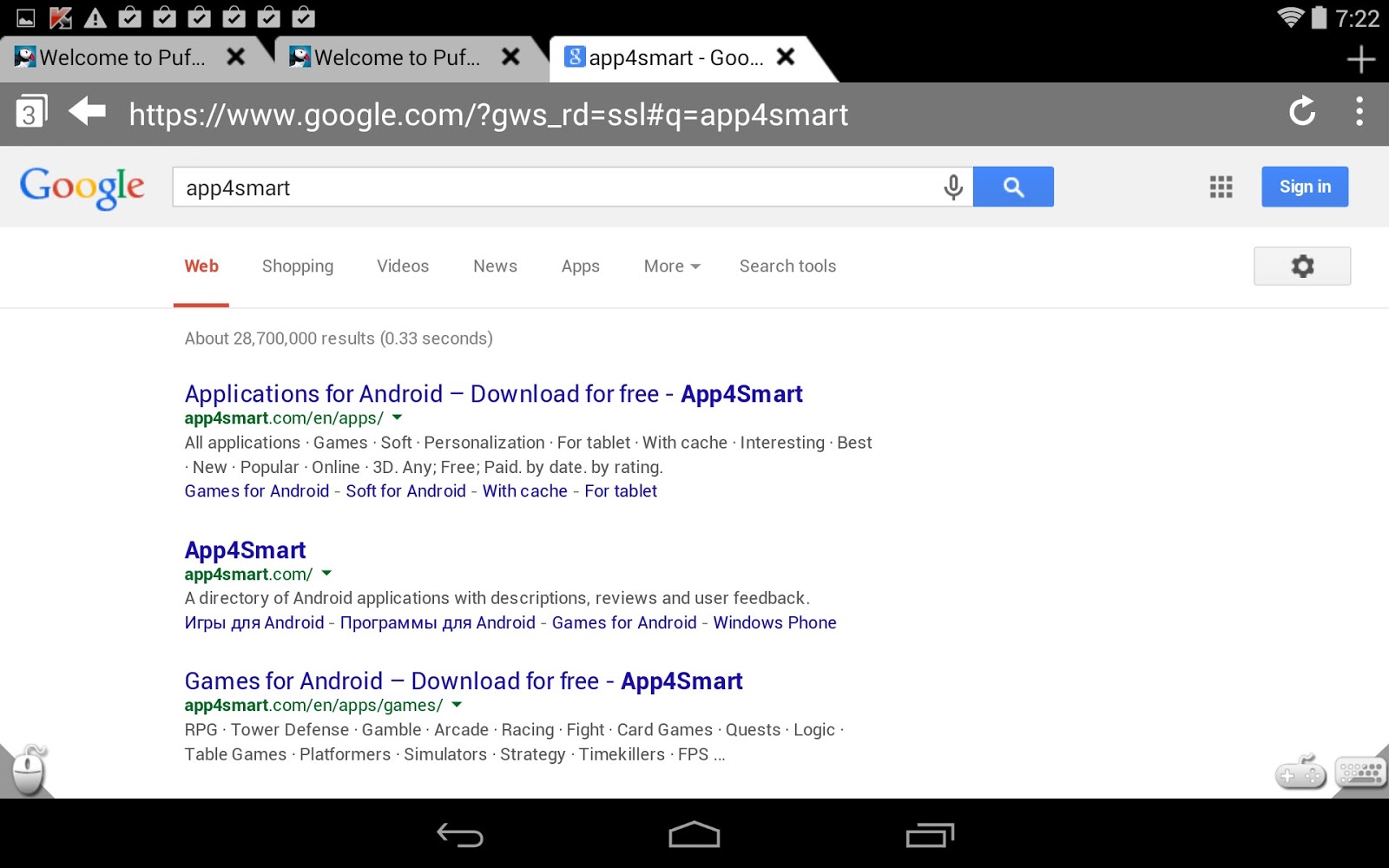This screenshot has height=868, width=1389.
Task: Open 'Games for Android – Download for free' result
Action: 464,681
